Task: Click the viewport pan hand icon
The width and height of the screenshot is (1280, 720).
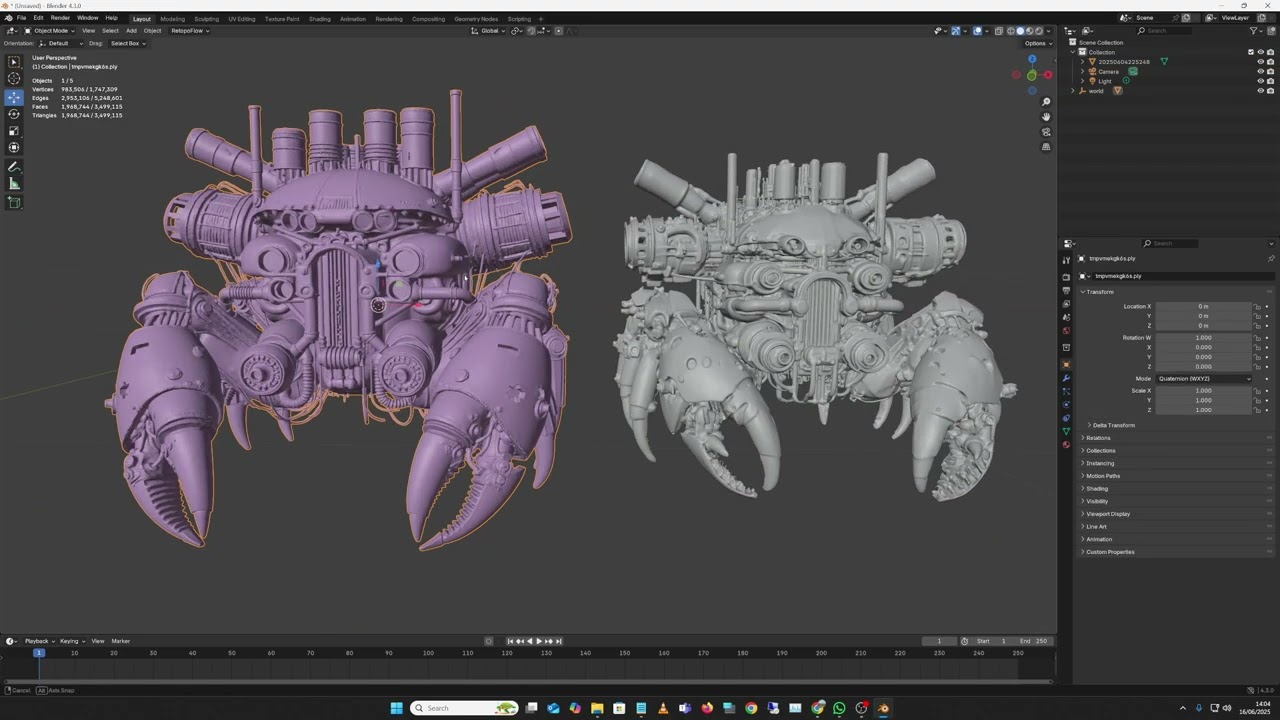Action: tap(1046, 117)
